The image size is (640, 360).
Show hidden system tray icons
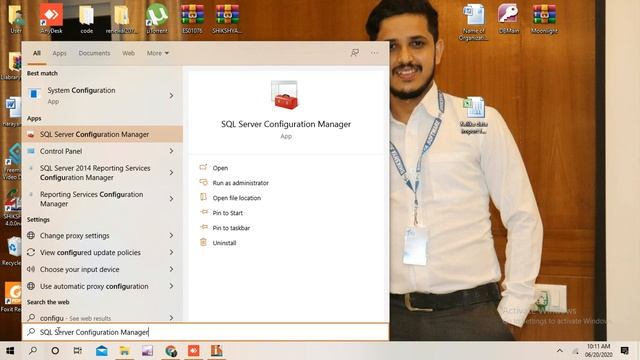click(x=560, y=351)
